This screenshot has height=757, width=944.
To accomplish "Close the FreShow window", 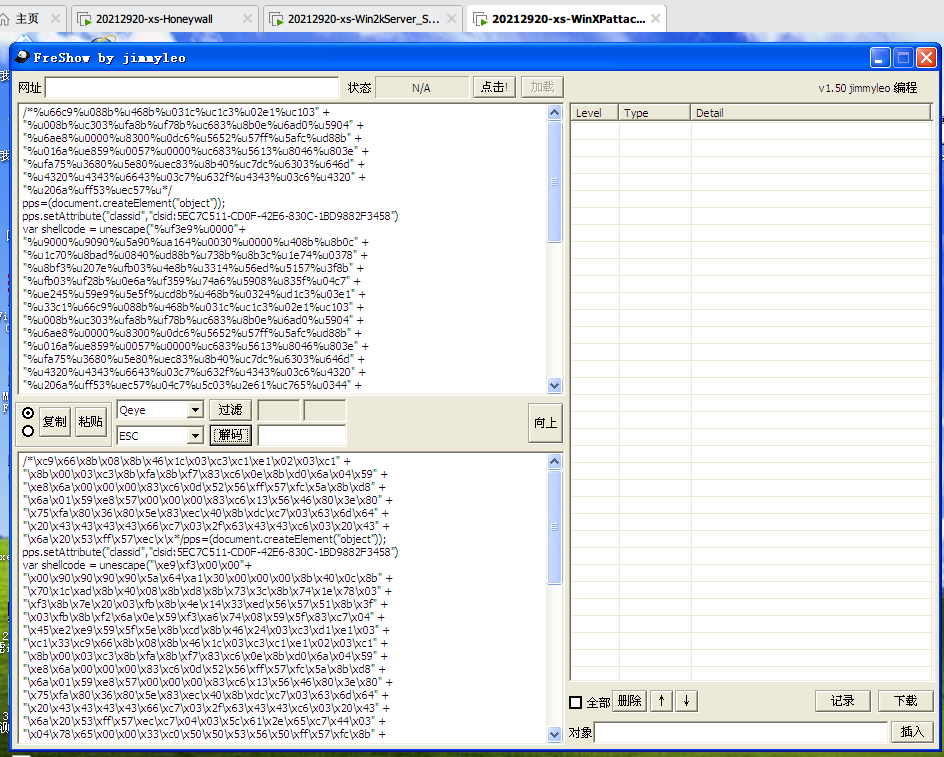I will click(926, 58).
